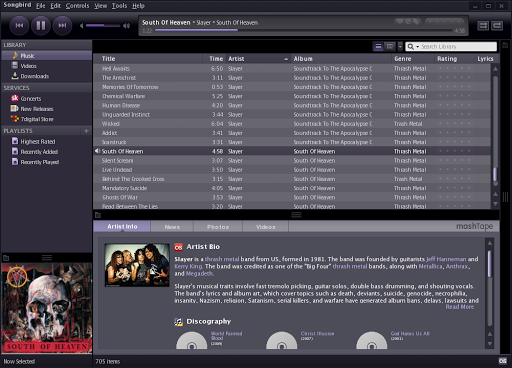Open the 7digital Store
This screenshot has height=368, width=512.
(x=47, y=119)
